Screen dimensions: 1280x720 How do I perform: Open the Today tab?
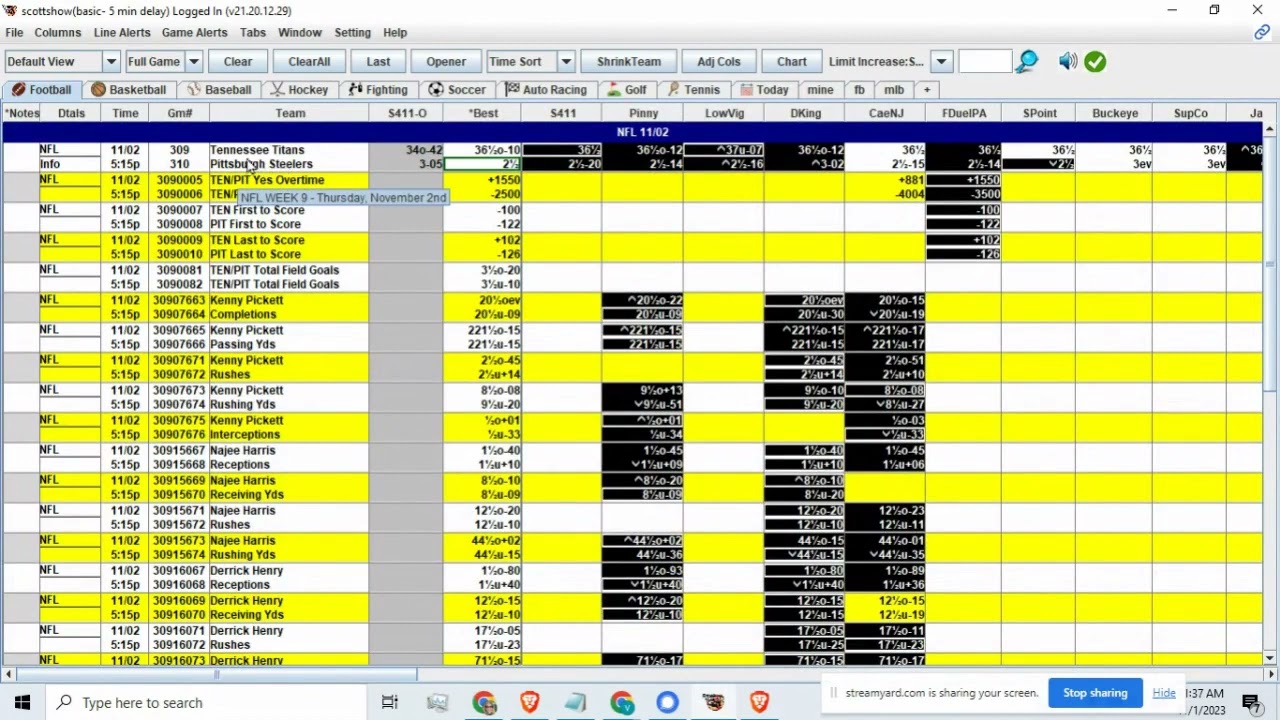click(762, 90)
